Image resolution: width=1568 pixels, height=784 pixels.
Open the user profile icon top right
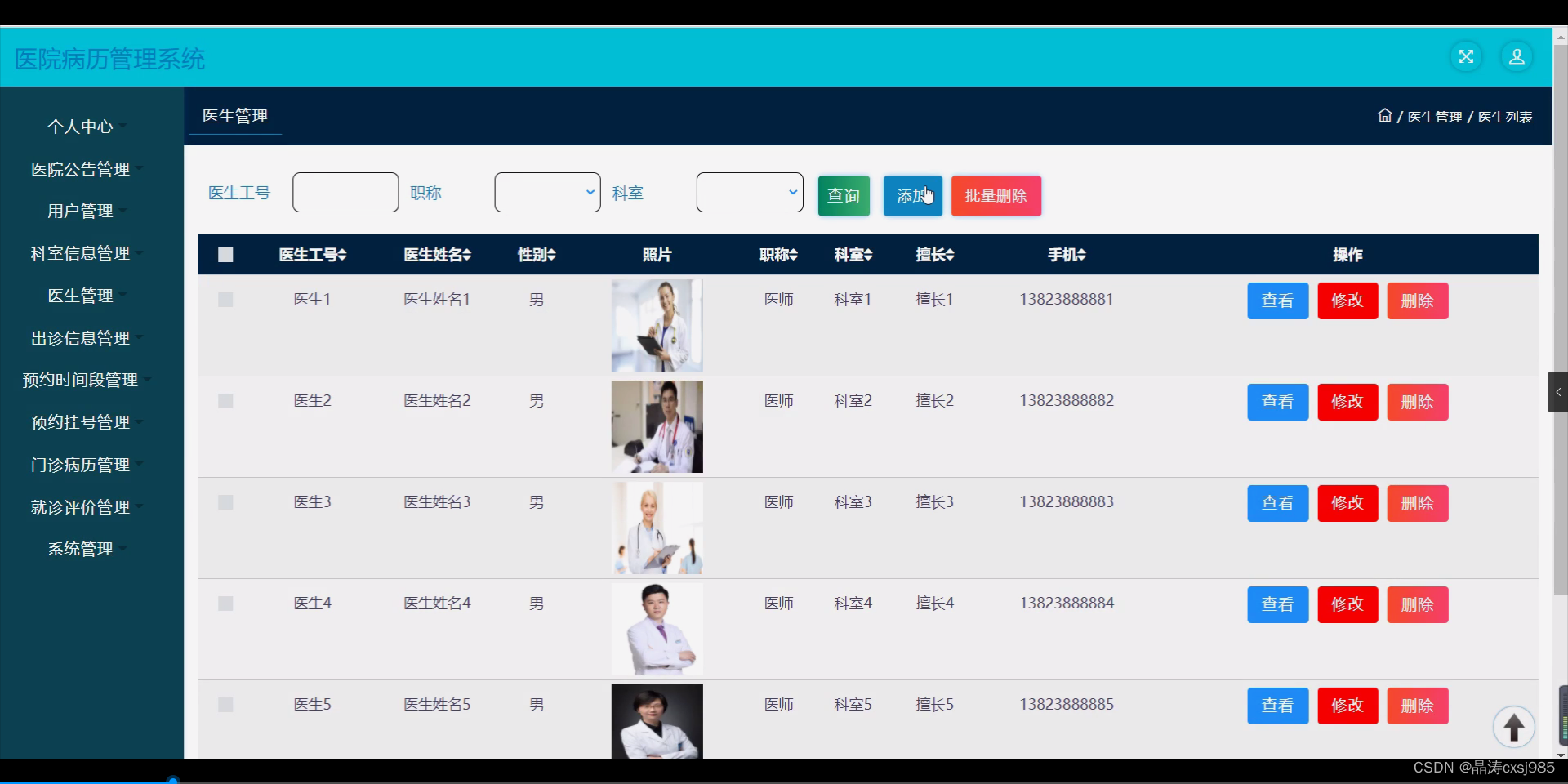click(x=1517, y=56)
